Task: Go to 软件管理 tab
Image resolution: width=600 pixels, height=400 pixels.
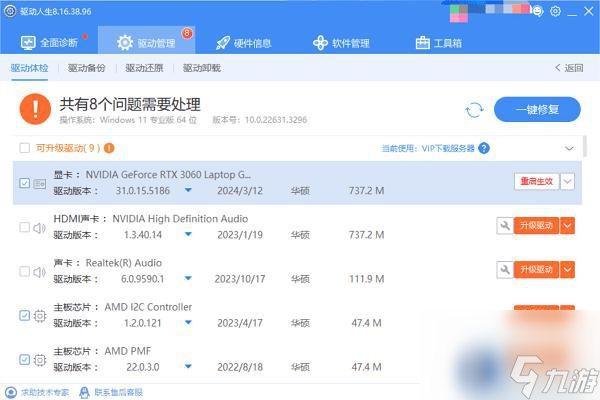Action: pyautogui.click(x=341, y=43)
